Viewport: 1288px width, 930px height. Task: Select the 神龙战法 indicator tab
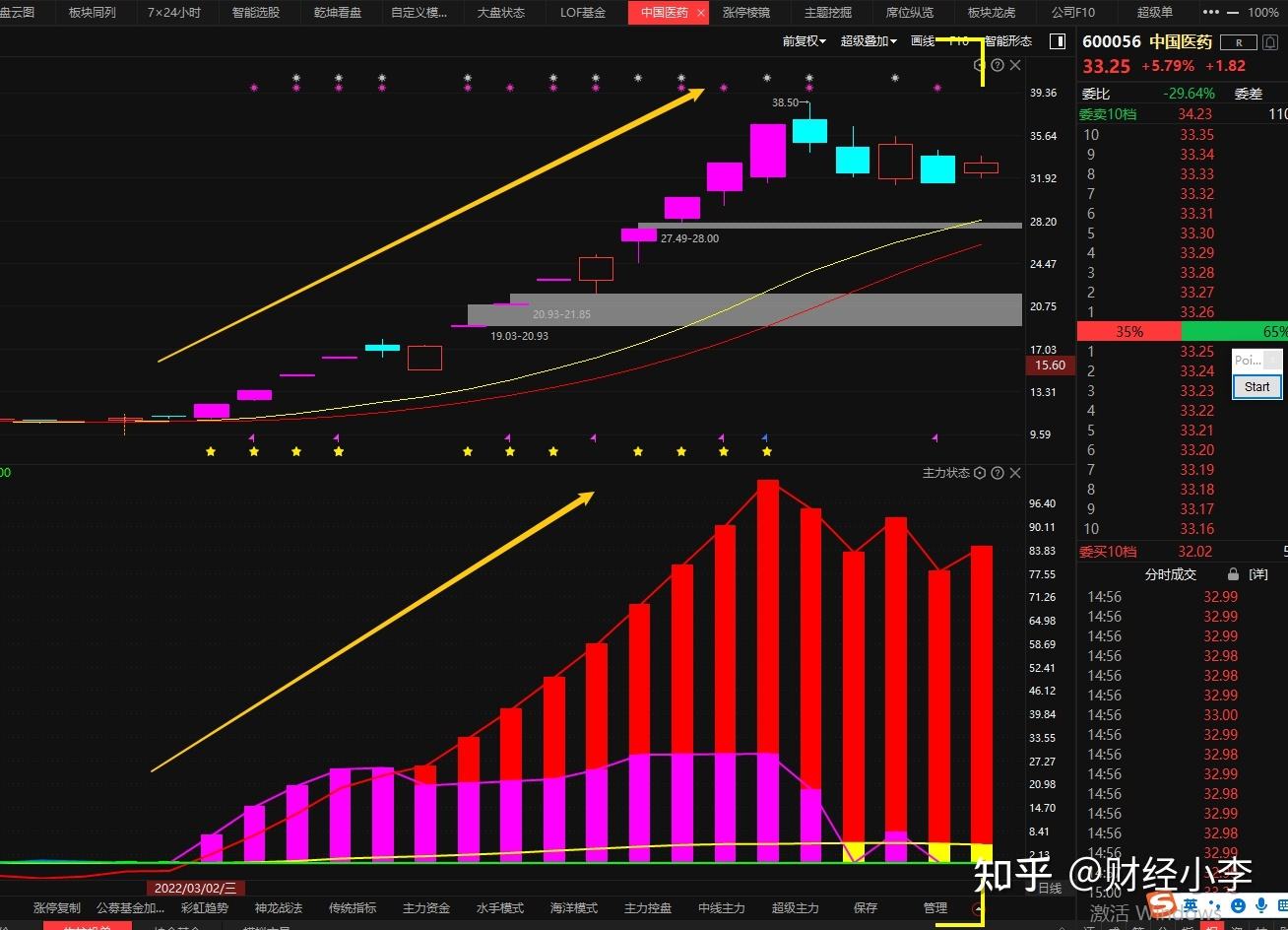tap(279, 907)
